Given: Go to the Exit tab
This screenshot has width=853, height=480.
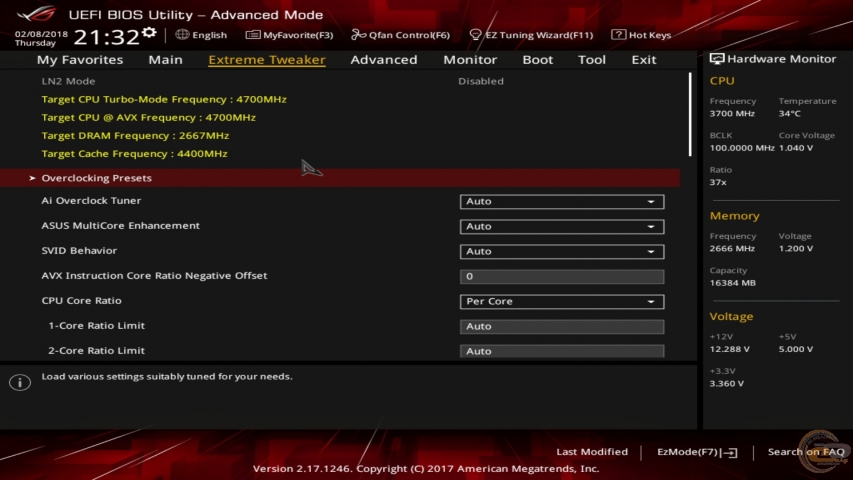Looking at the screenshot, I should [644, 59].
